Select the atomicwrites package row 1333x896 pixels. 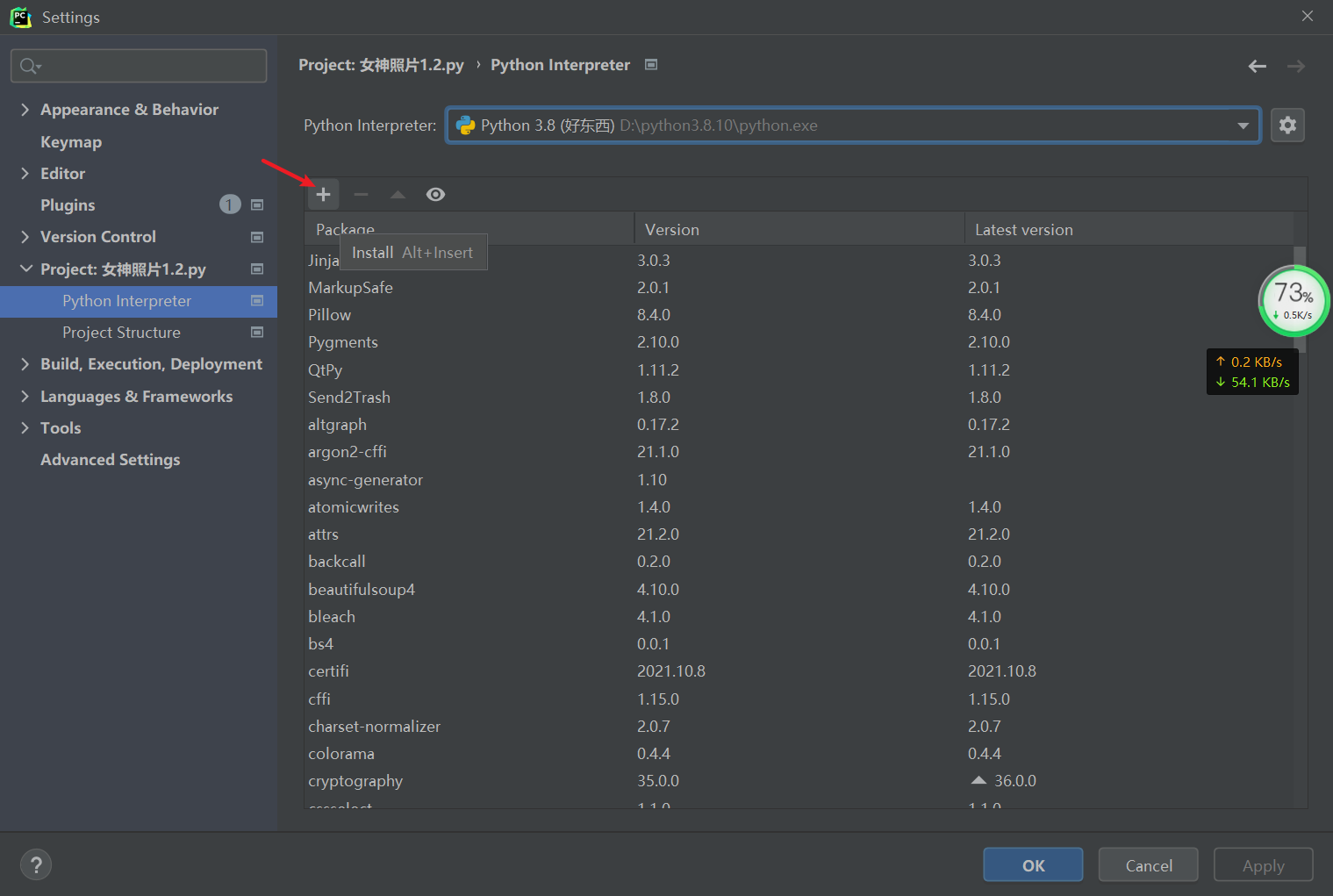(799, 507)
